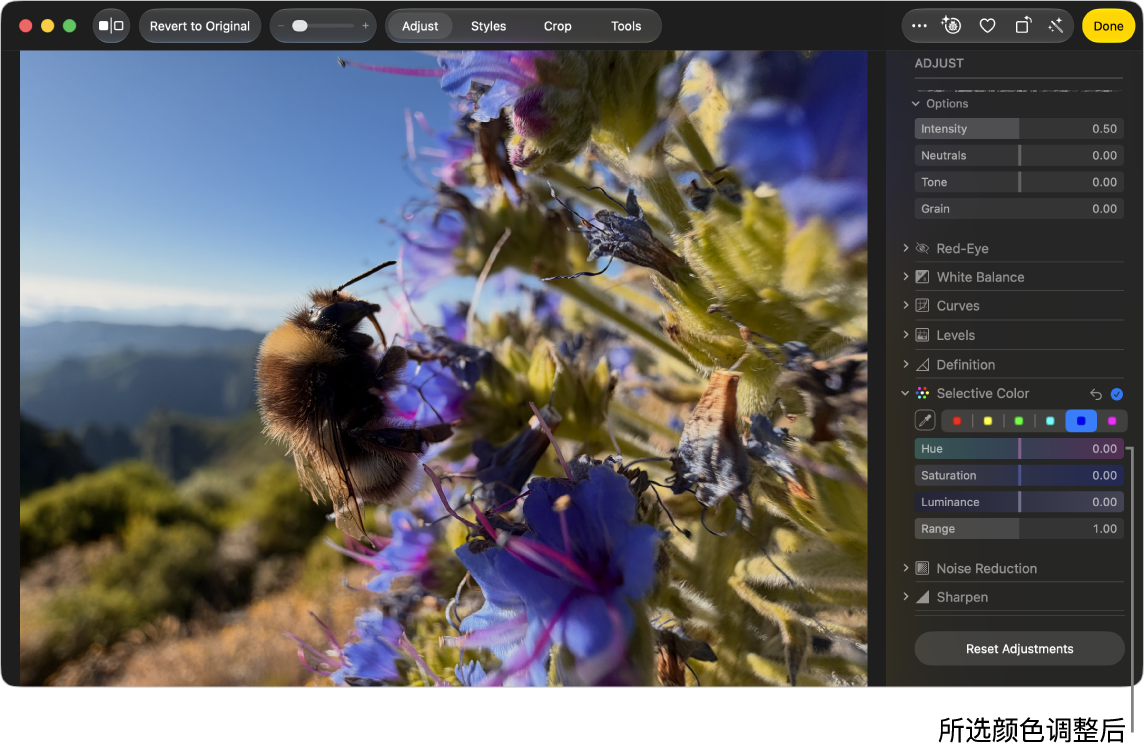
Task: Click the Saturation slider
Action: 1019,476
